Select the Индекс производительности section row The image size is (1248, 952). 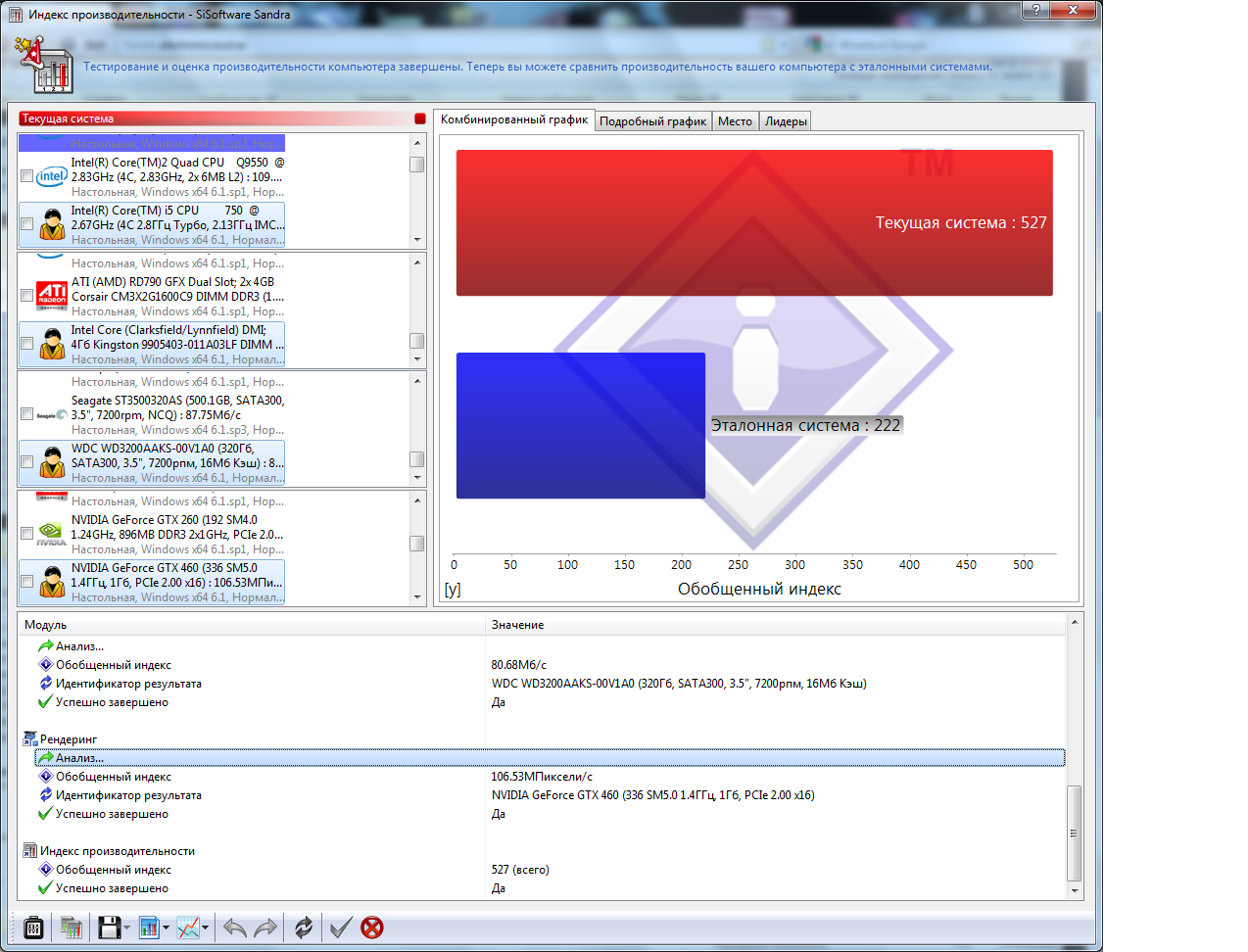544,851
